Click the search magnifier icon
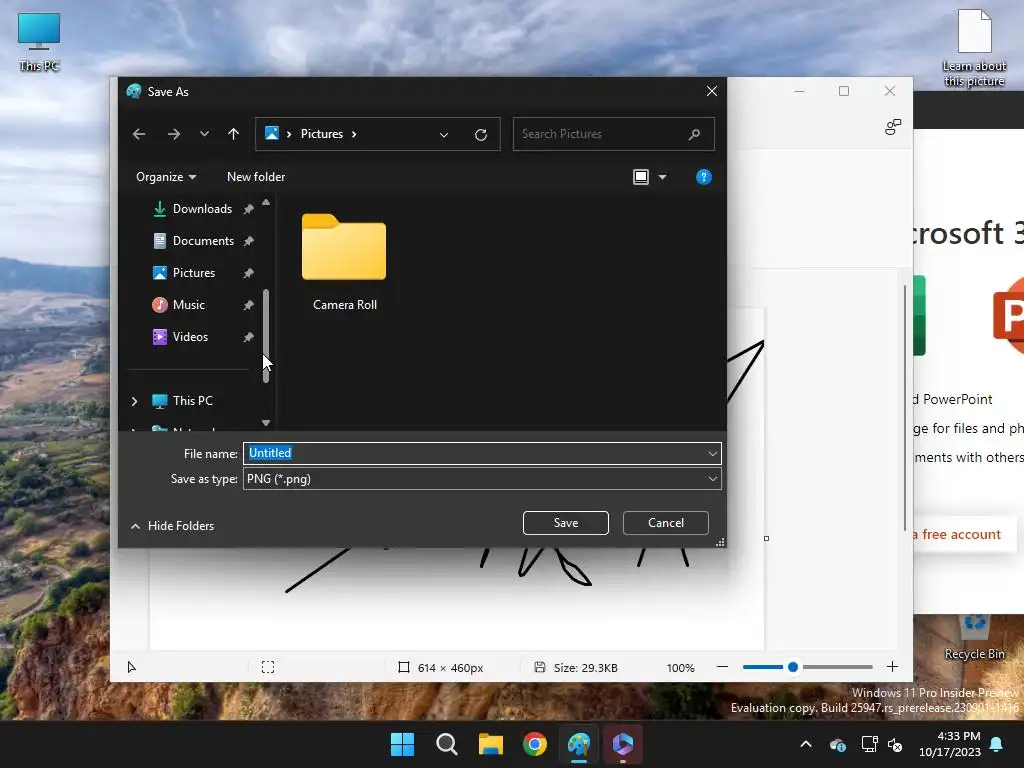1024x768 pixels. click(x=694, y=134)
